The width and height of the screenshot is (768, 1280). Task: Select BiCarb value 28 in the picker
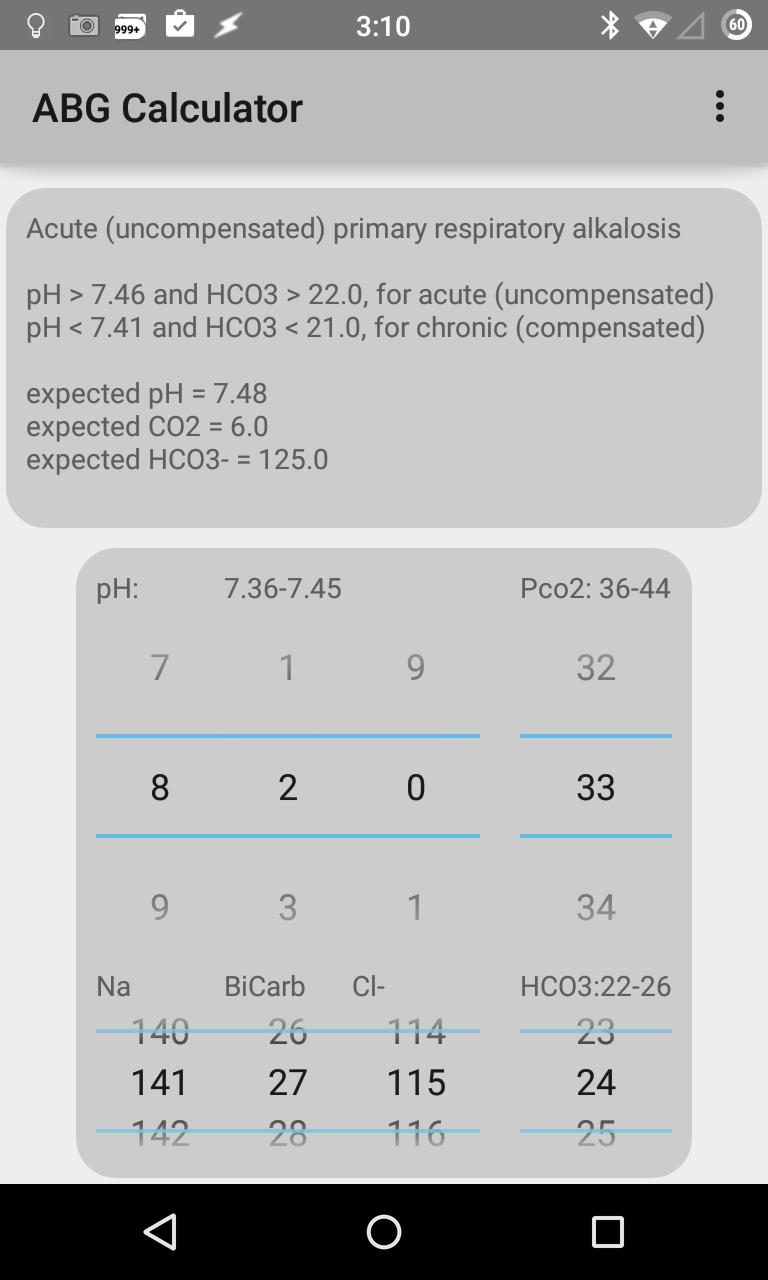click(x=288, y=1133)
